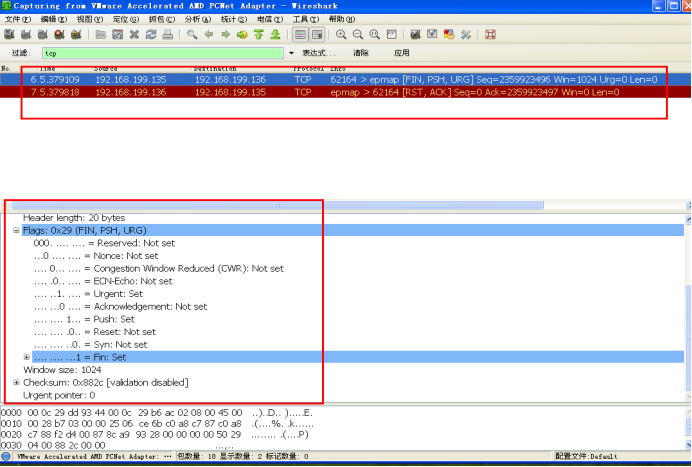The image size is (692, 467).
Task: Open the 统计 menu
Action: [233, 19]
